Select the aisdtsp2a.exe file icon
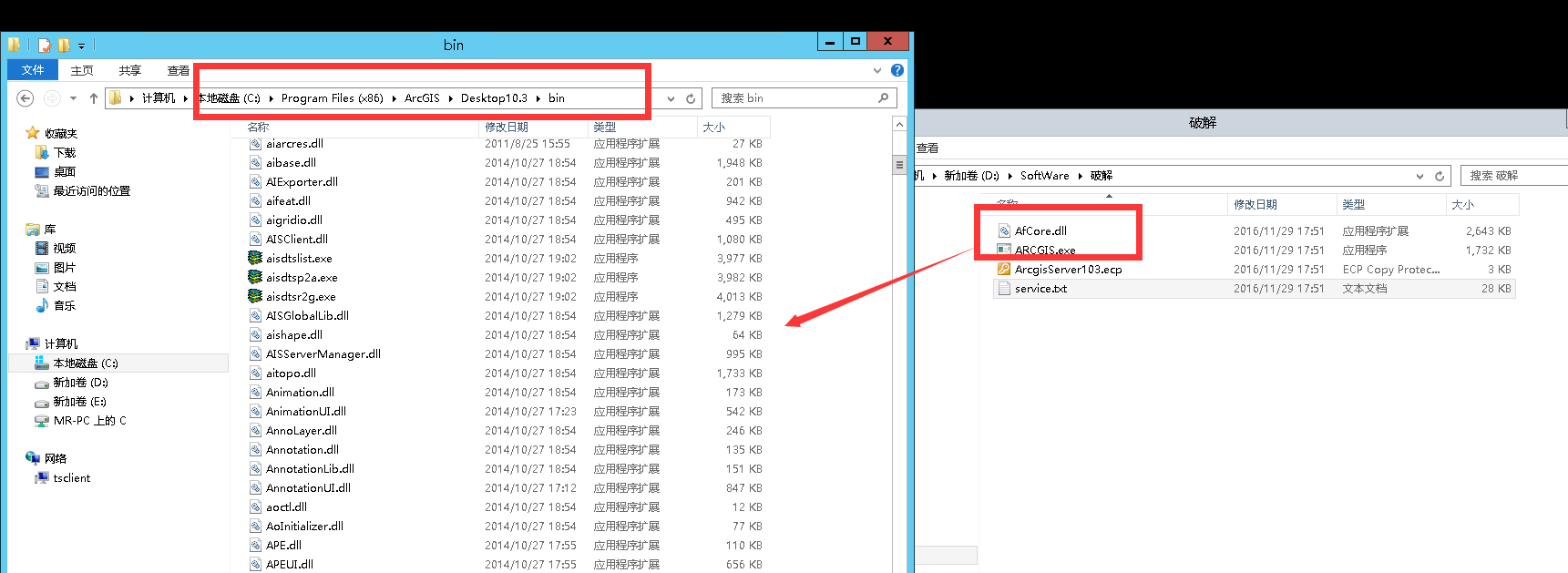 (x=255, y=277)
